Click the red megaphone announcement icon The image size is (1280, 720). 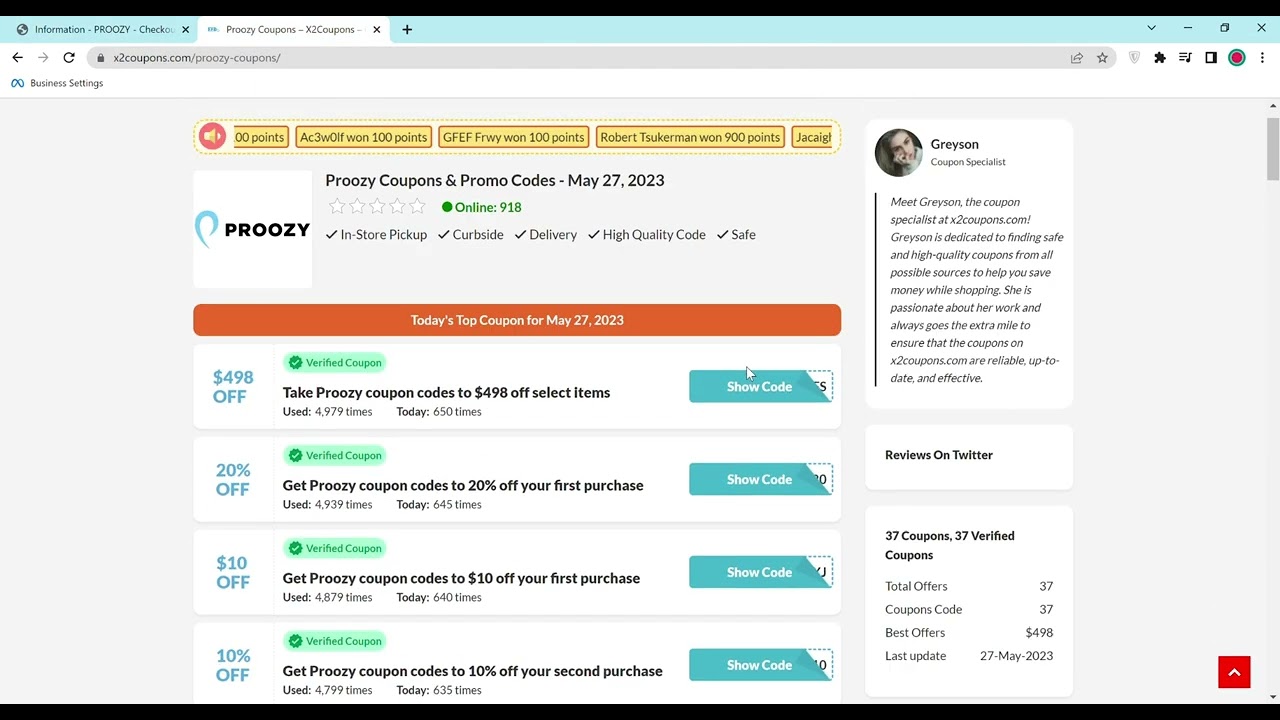(x=212, y=137)
